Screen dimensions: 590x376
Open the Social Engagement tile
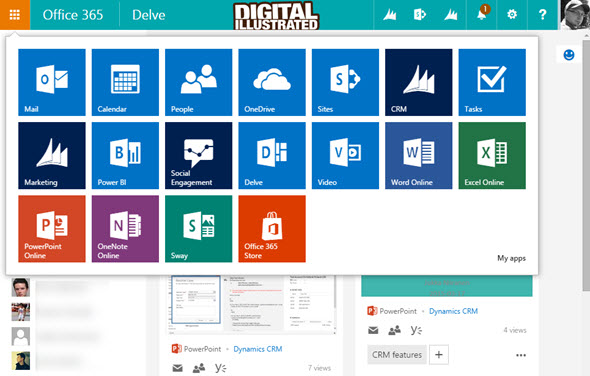click(x=199, y=155)
